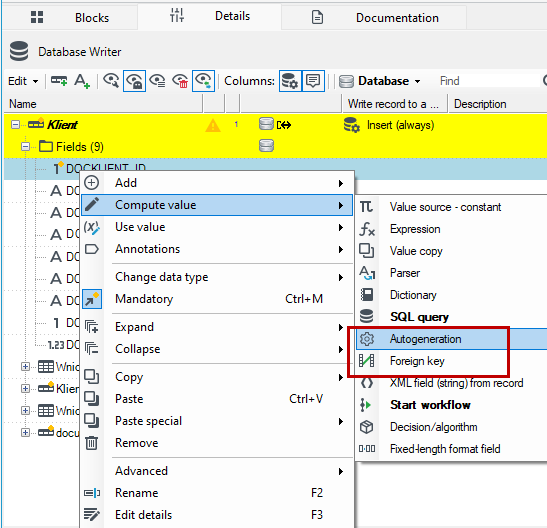The height and width of the screenshot is (528, 547).
Task: Collapse the Fields (9) folder
Action: pos(25,147)
